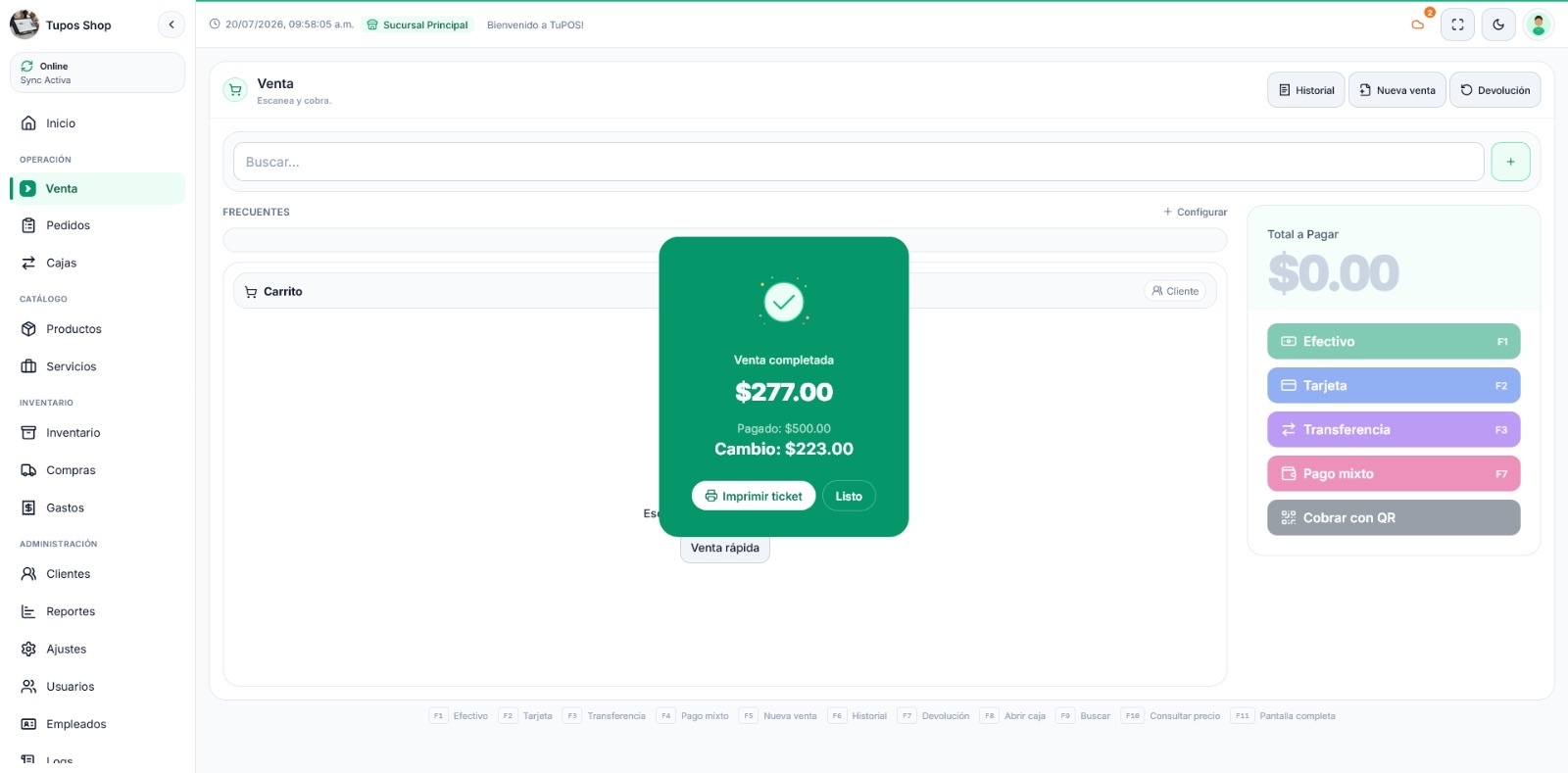Viewport: 1568px width, 773px height.
Task: Pay with Transferencia
Action: click(x=1394, y=429)
